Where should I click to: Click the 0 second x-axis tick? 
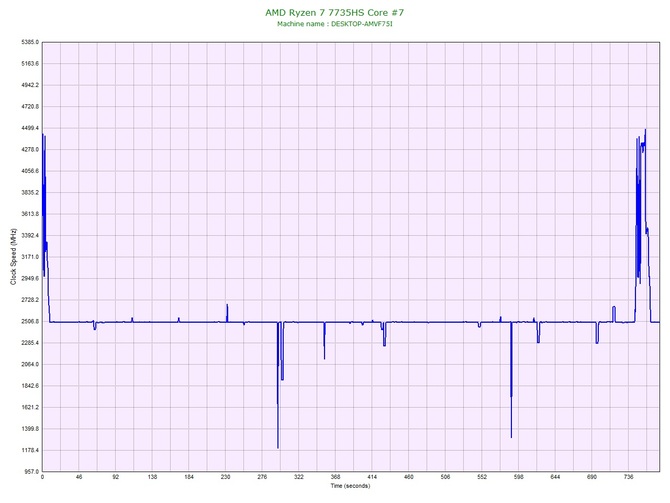point(42,478)
